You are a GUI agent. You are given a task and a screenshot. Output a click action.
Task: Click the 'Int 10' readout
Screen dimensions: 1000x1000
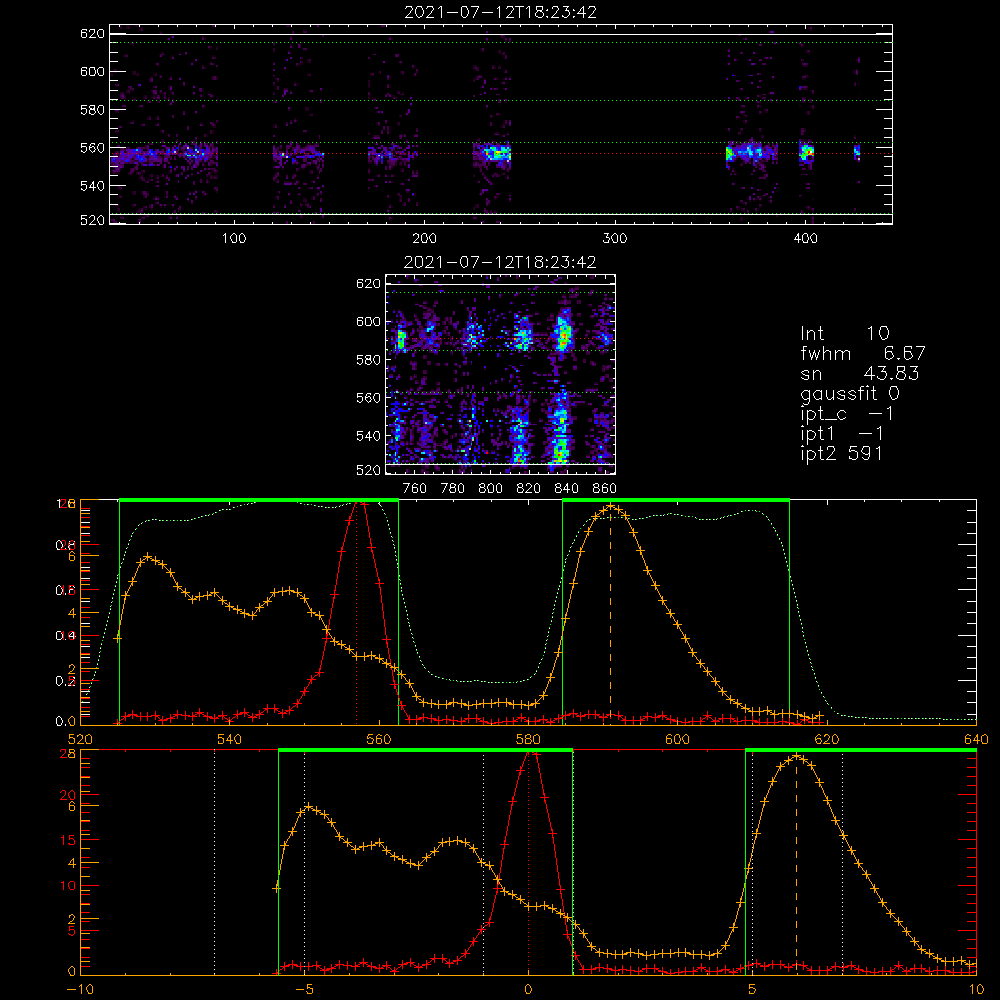[x=845, y=333]
